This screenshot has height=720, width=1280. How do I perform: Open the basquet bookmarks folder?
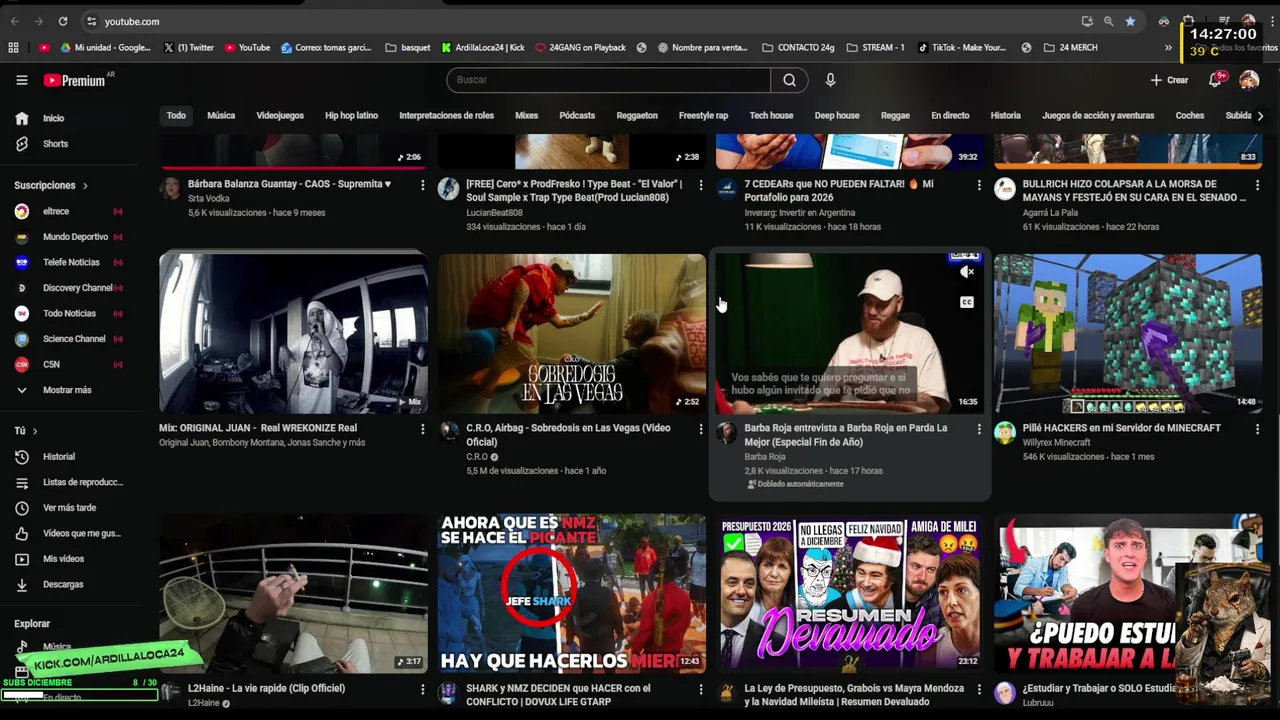[x=408, y=47]
